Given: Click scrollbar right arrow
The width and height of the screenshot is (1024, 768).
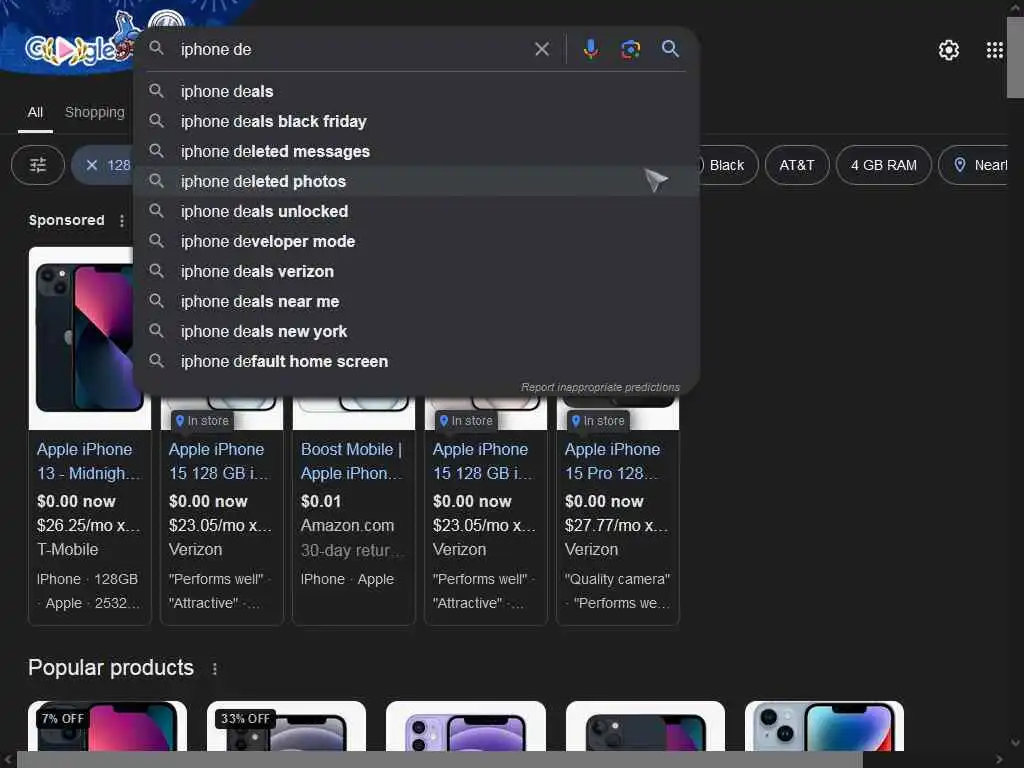Looking at the screenshot, I should click(x=999, y=760).
